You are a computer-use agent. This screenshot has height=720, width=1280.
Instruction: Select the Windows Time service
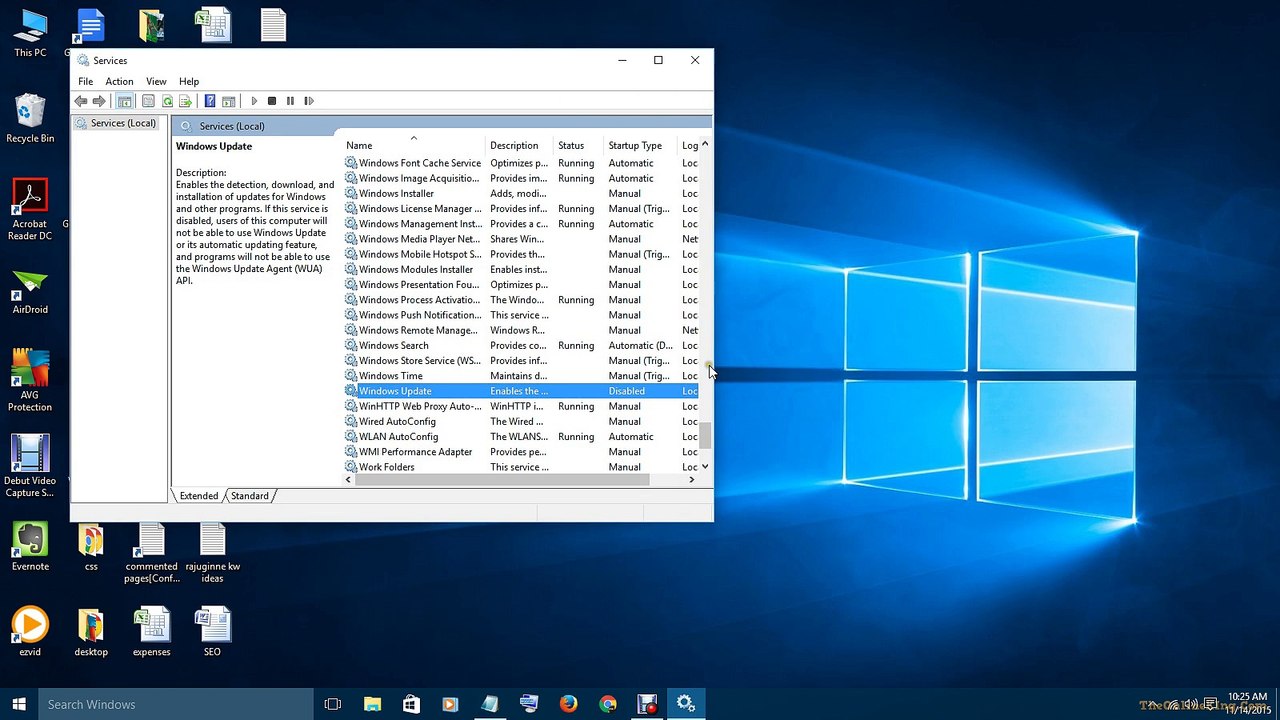pyautogui.click(x=522, y=376)
